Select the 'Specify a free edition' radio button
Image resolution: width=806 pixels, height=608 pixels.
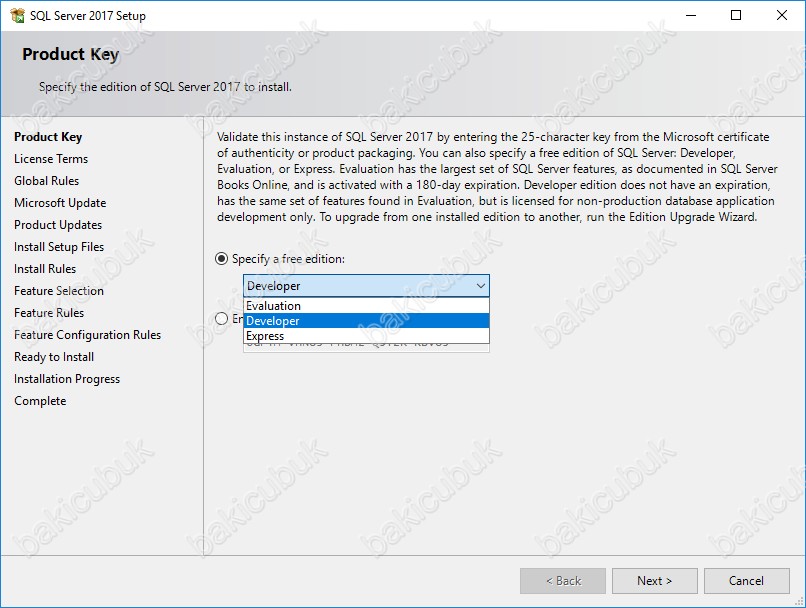coord(222,259)
